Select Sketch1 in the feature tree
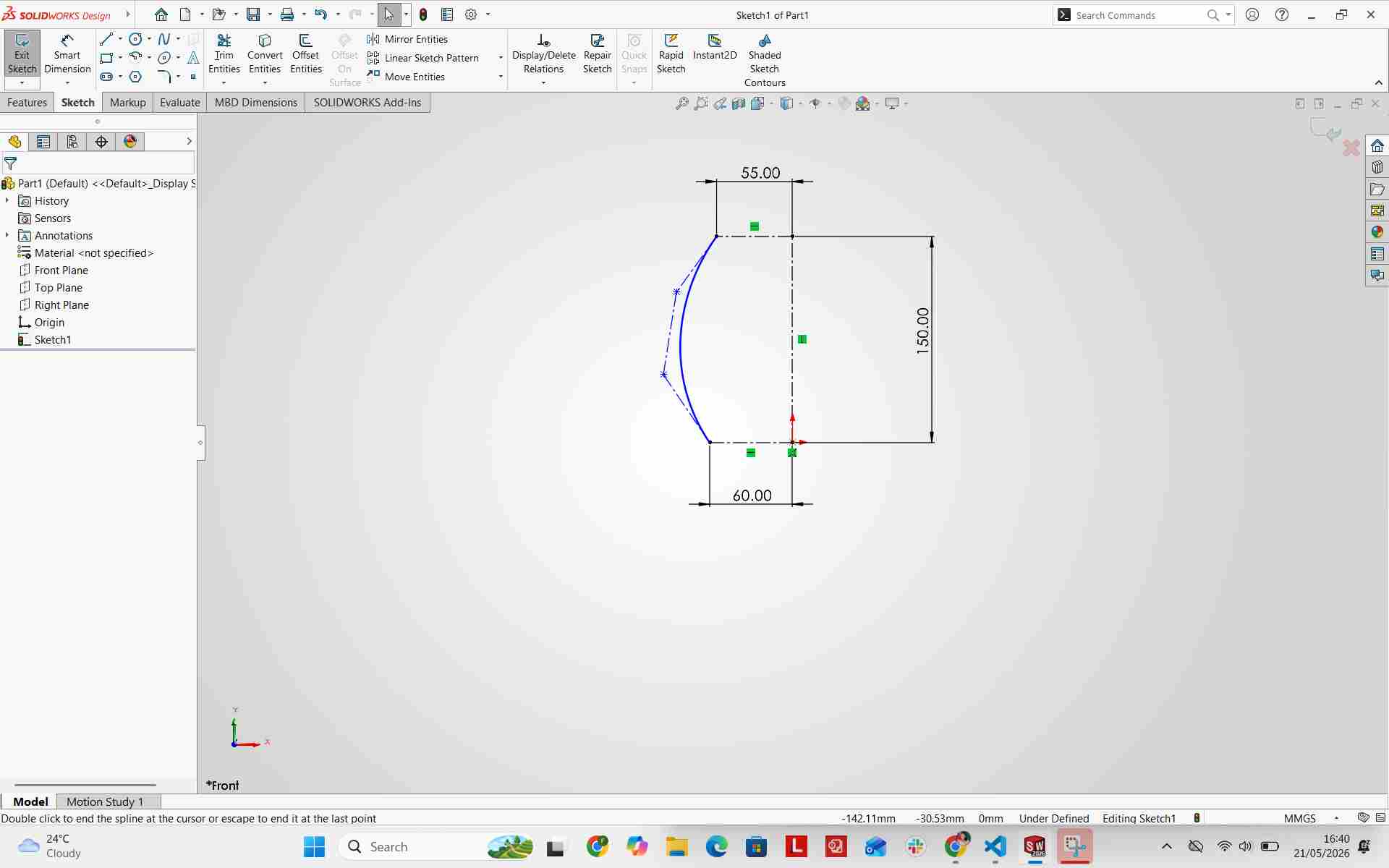 pos(53,340)
